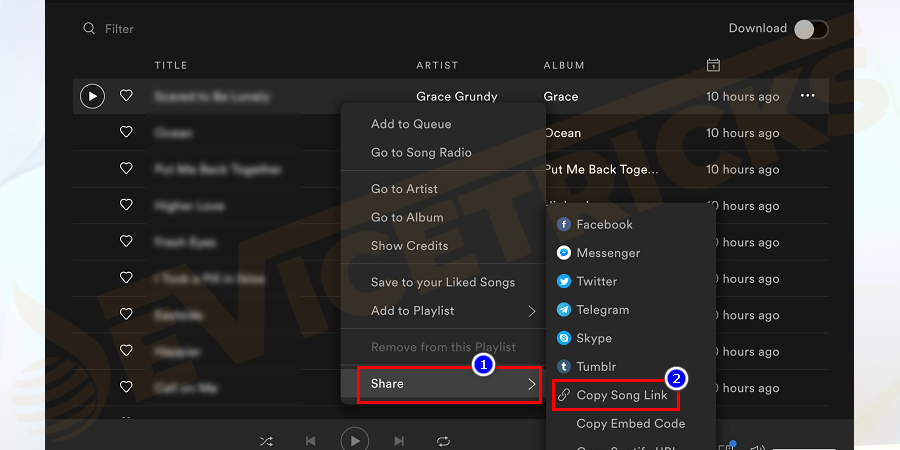This screenshot has width=900, height=450.
Task: Click the calendar date-added column icon
Action: click(713, 65)
